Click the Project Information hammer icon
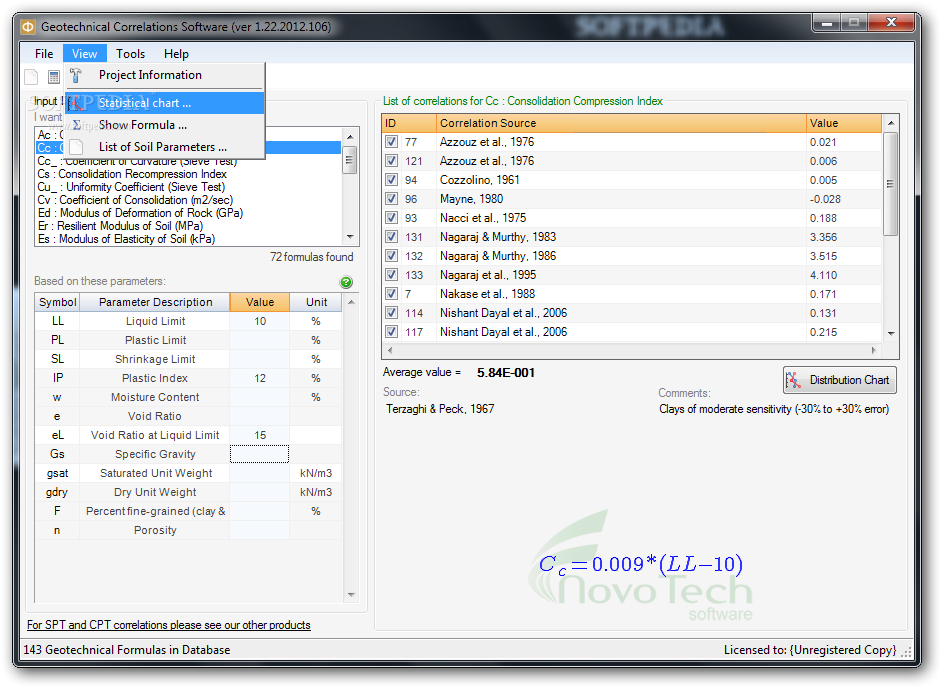This screenshot has height=688, width=942. coord(76,75)
